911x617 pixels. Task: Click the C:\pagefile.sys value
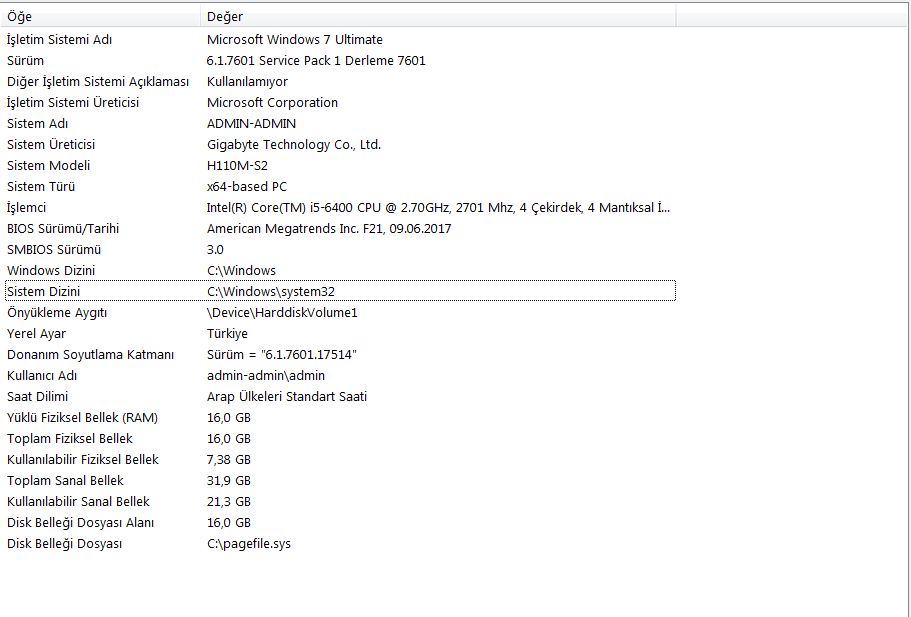(x=249, y=544)
